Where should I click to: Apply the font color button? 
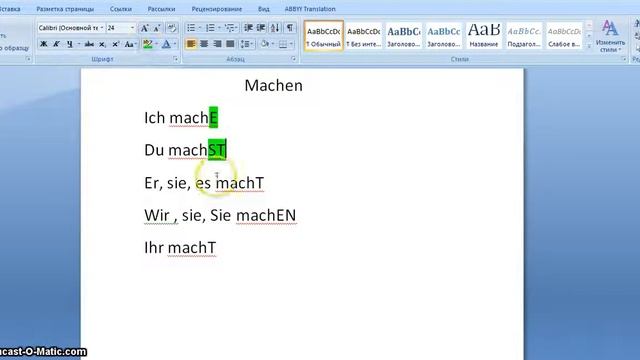(x=166, y=44)
